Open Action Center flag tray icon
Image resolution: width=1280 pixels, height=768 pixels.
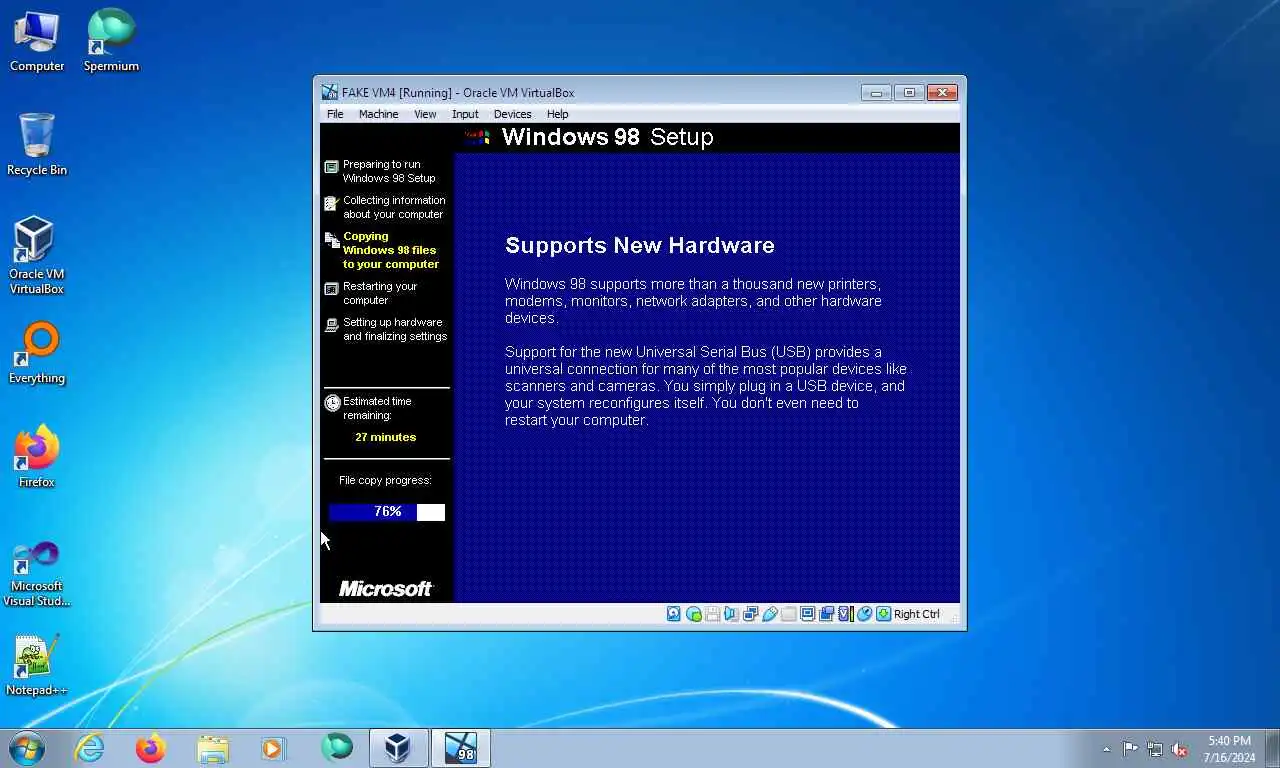coord(1130,749)
